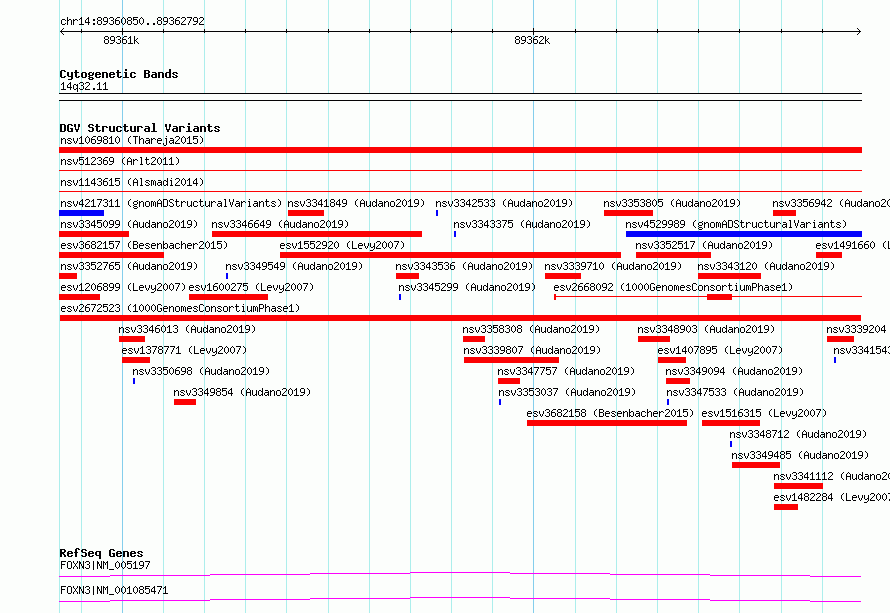The width and height of the screenshot is (890, 613).
Task: Open nsv4217311 (gnomADStructuralVariants) label
Action: coord(171,203)
